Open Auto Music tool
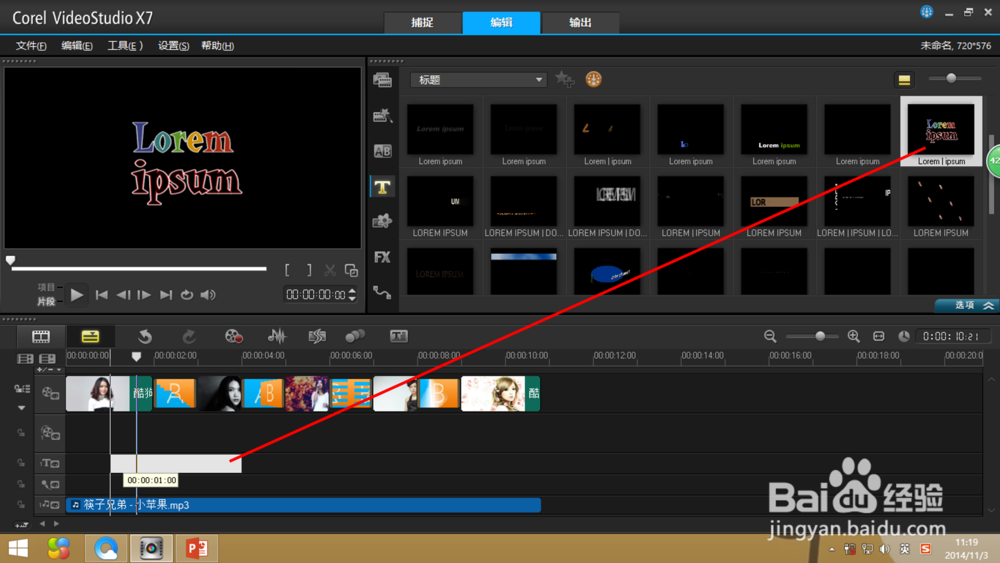The height and width of the screenshot is (563, 1000). pos(317,336)
